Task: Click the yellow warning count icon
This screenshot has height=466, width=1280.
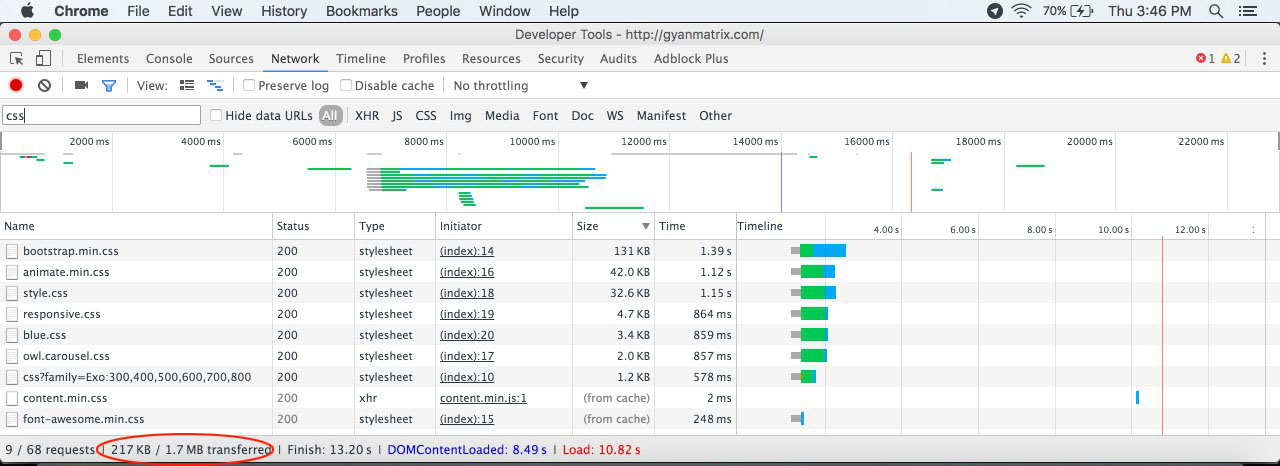Action: pyautogui.click(x=1226, y=59)
